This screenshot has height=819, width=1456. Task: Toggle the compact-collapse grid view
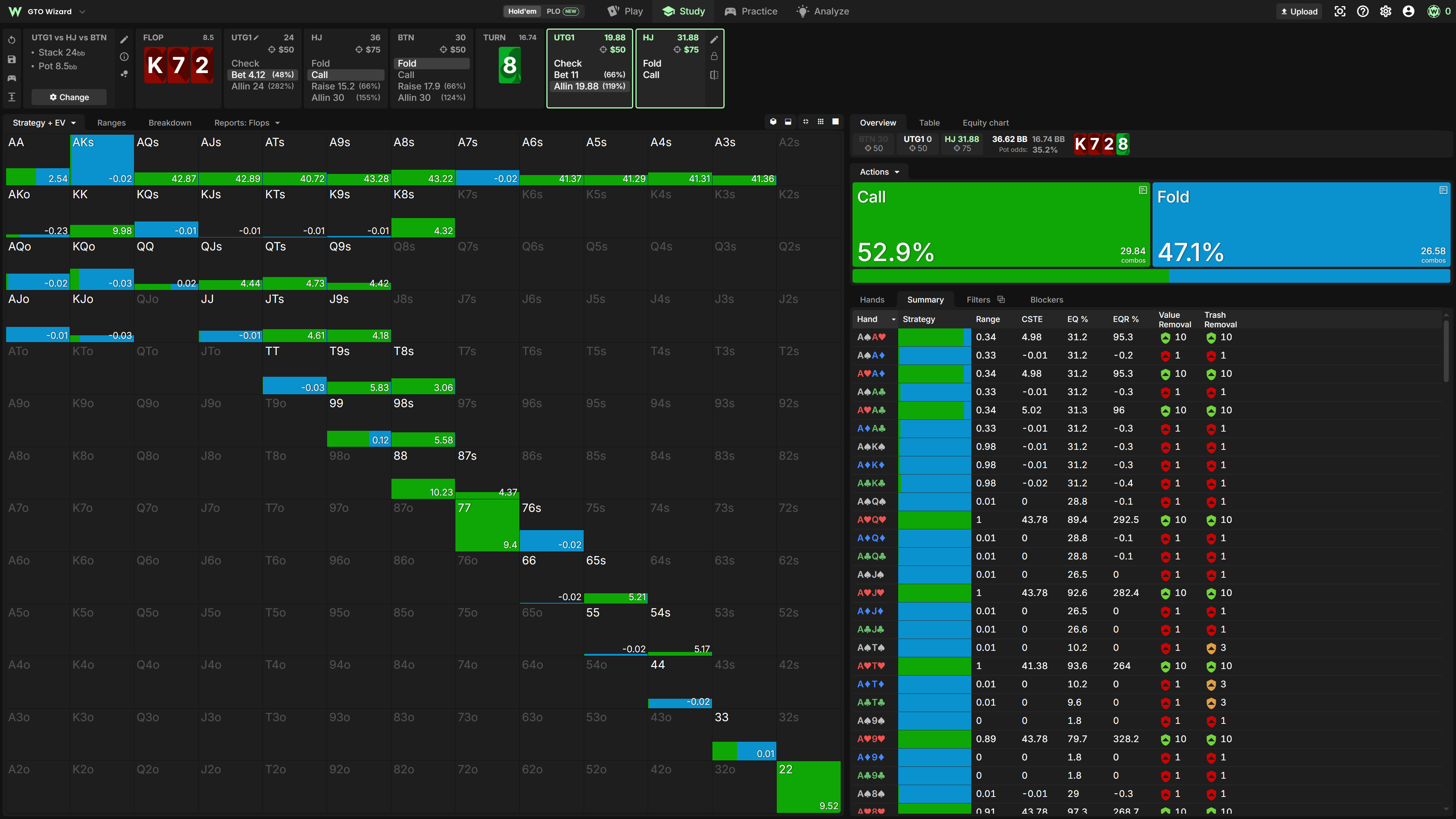pyautogui.click(x=806, y=121)
